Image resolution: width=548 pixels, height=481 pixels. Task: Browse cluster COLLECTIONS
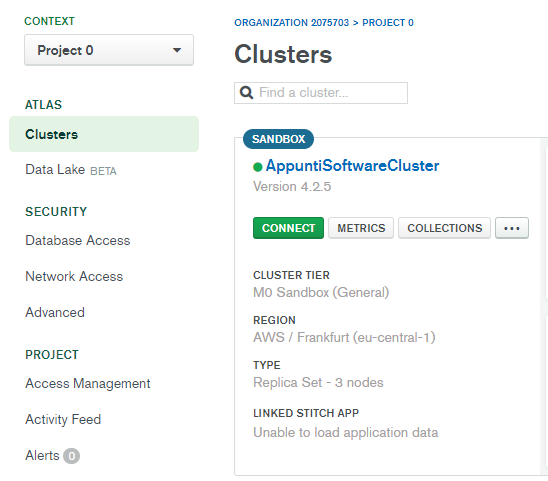pyautogui.click(x=445, y=228)
